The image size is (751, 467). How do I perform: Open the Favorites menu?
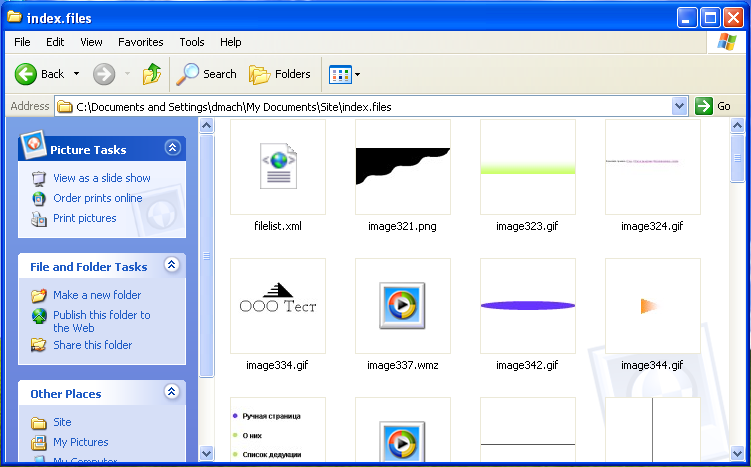(140, 42)
